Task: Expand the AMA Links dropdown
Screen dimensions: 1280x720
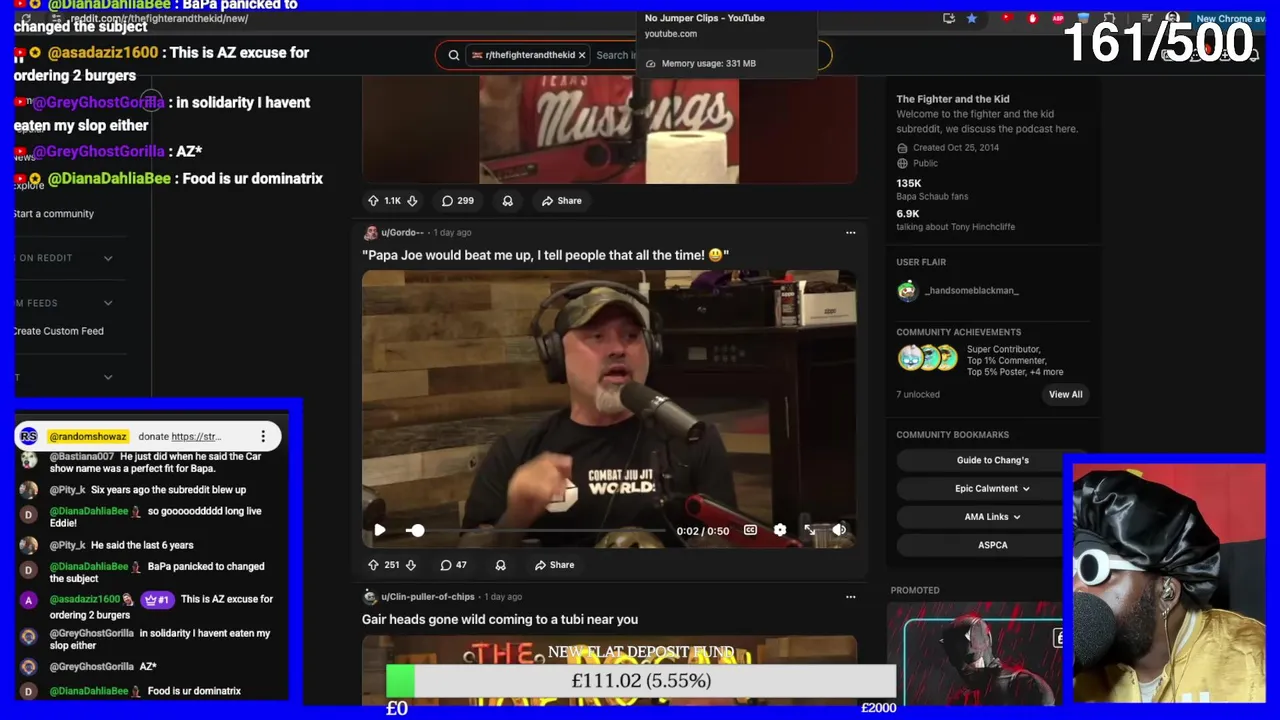Action: pos(992,517)
